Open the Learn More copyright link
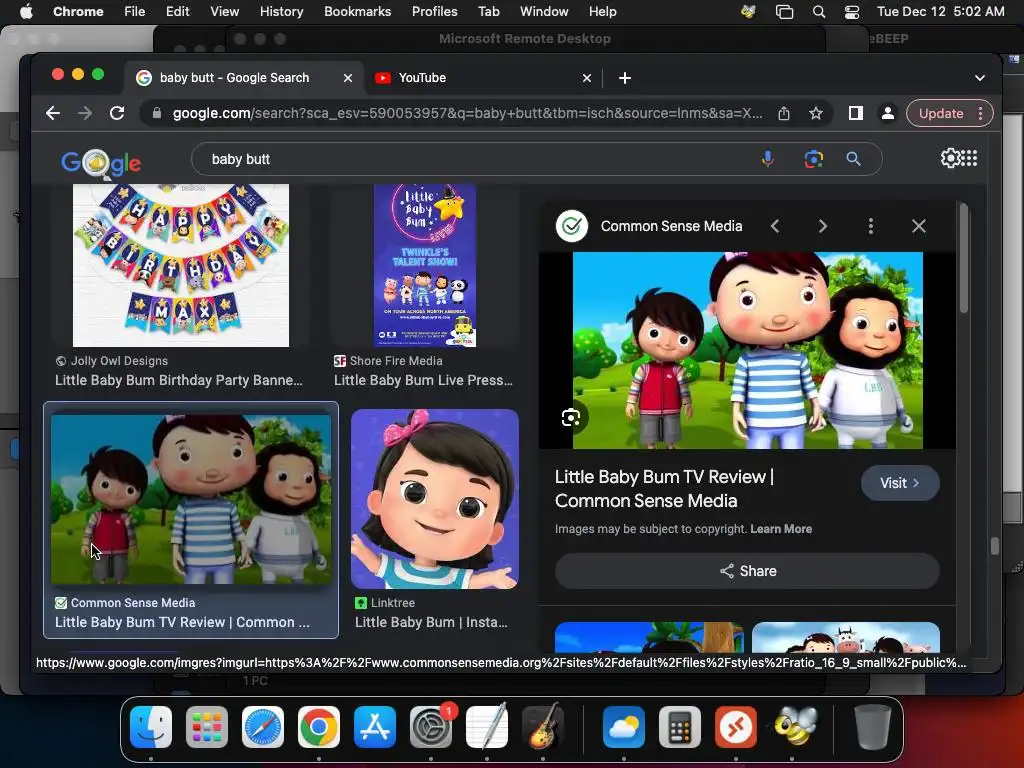This screenshot has height=768, width=1024. tap(781, 529)
